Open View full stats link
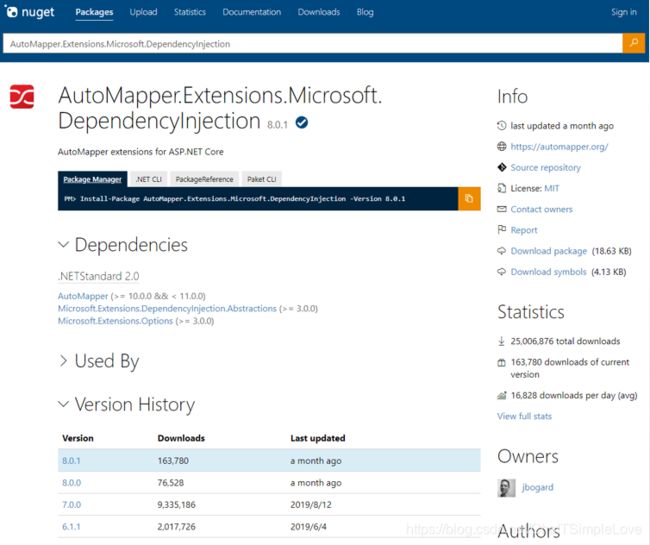This screenshot has width=650, height=545. [x=524, y=416]
